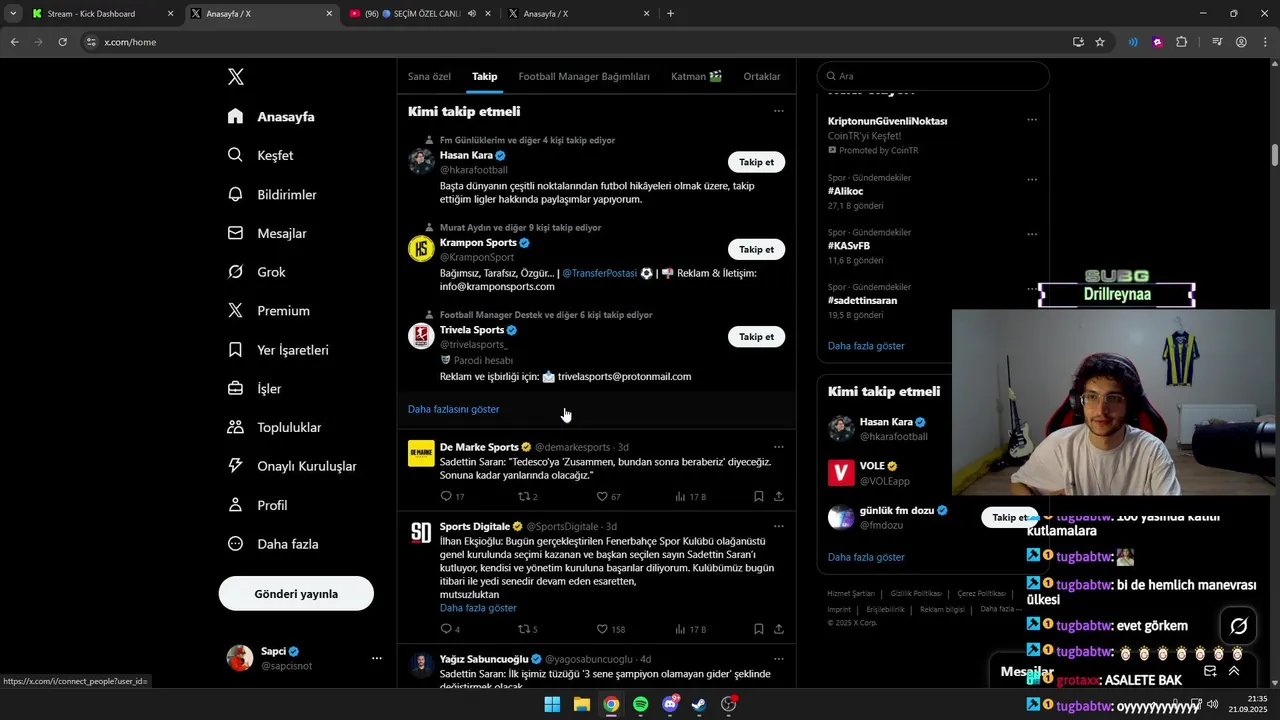Repost icon on Sports Digitale post
Image resolution: width=1280 pixels, height=720 pixels.
click(523, 629)
